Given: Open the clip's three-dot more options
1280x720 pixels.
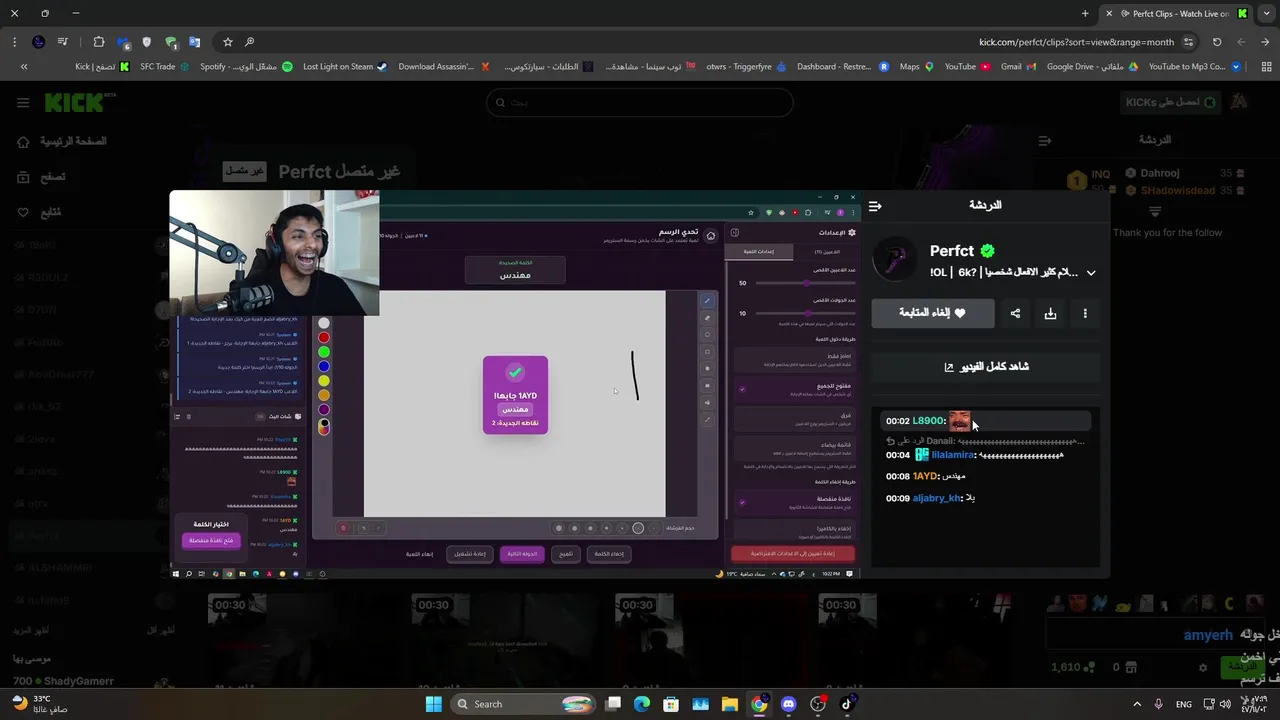Looking at the screenshot, I should [x=1085, y=313].
